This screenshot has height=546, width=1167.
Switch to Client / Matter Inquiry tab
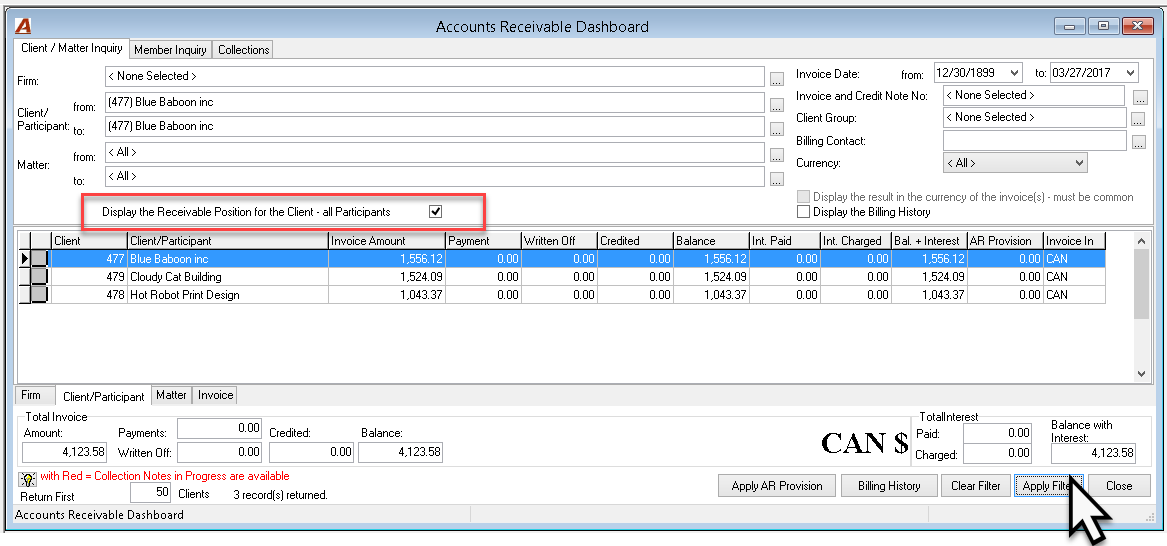[x=71, y=48]
